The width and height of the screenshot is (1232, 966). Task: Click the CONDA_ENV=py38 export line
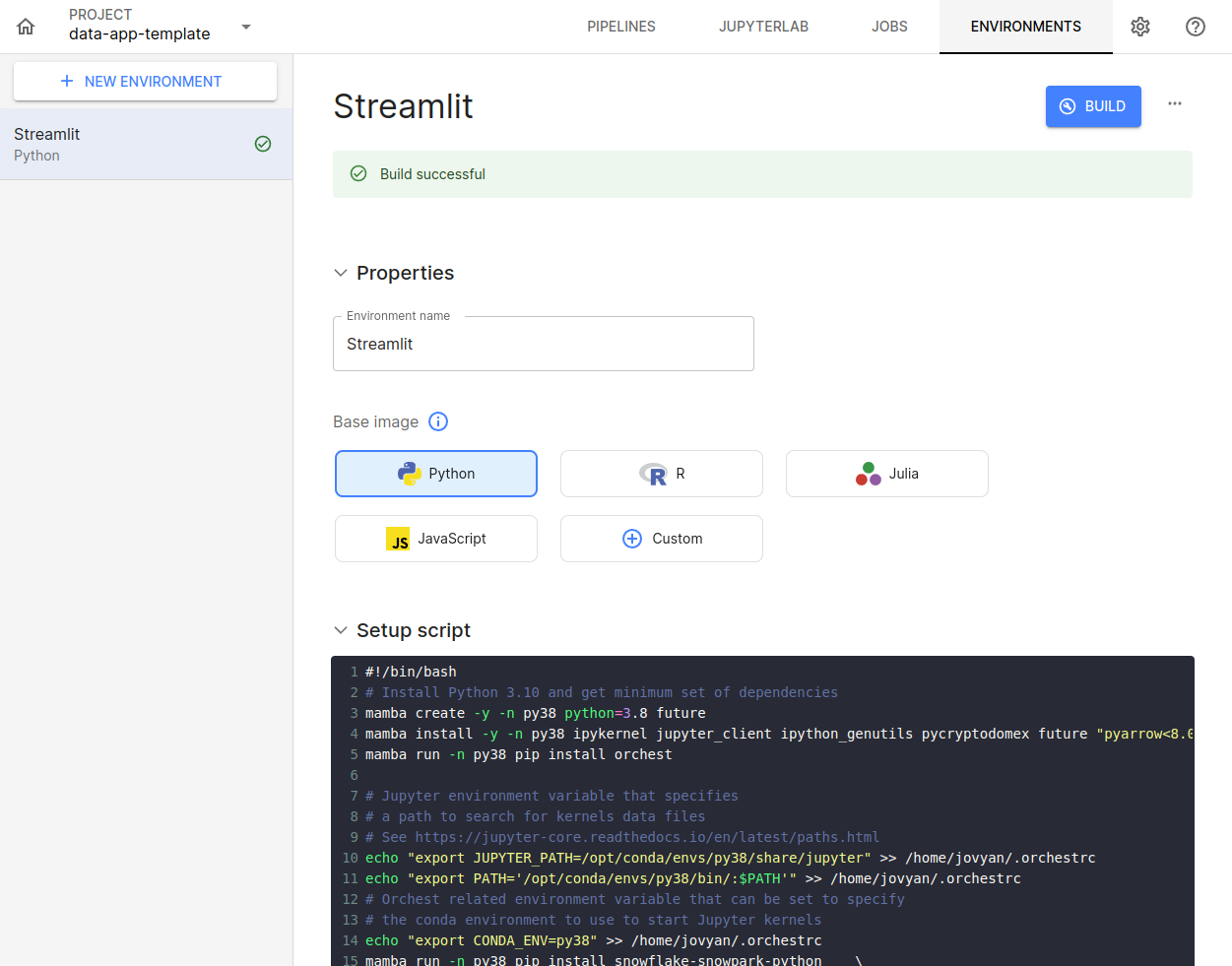pyautogui.click(x=593, y=940)
